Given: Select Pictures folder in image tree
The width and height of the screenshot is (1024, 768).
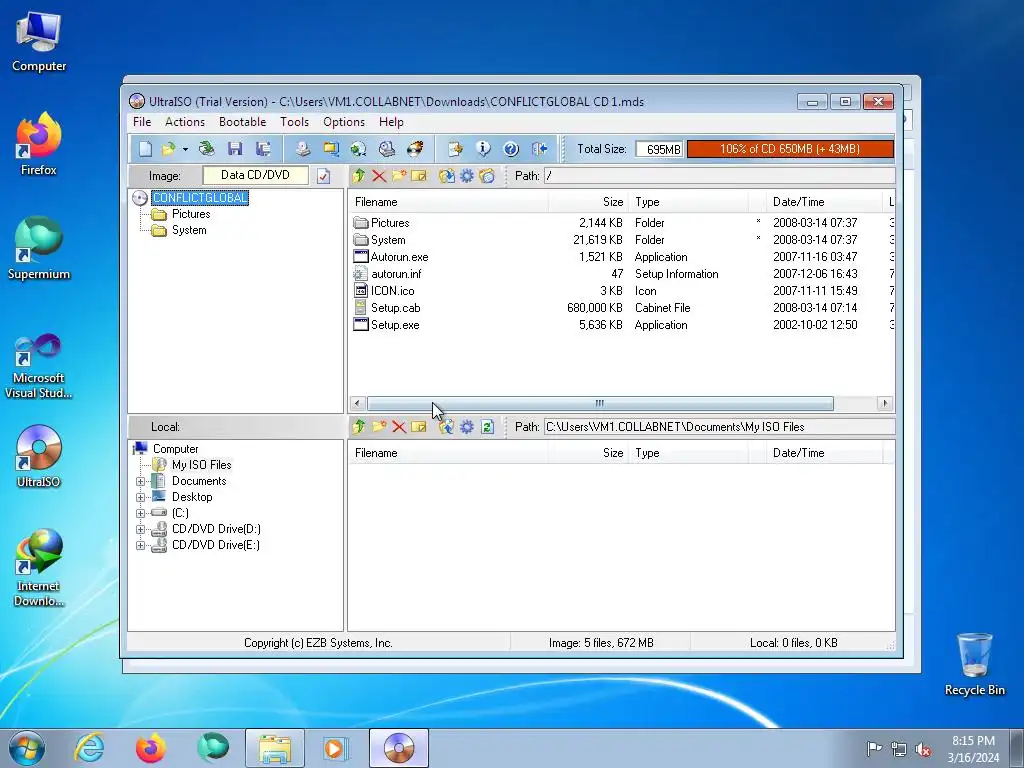Looking at the screenshot, I should tap(191, 214).
